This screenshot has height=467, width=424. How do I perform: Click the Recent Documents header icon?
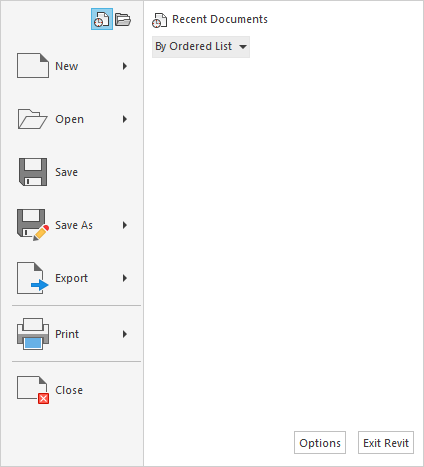159,20
